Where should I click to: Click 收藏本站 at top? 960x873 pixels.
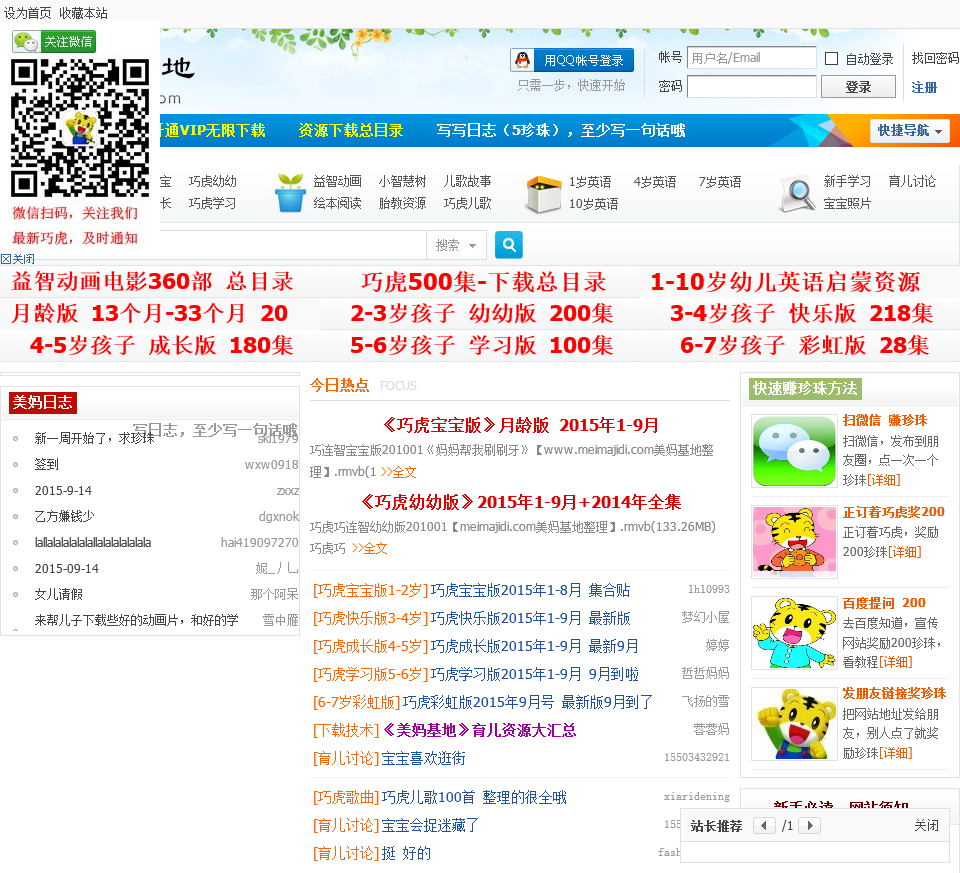click(83, 13)
